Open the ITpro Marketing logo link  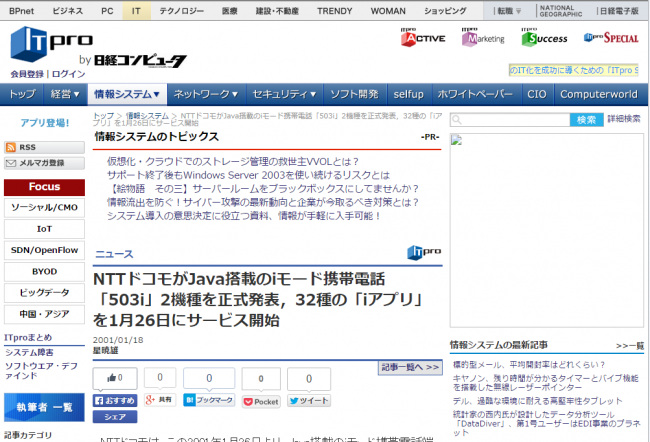coord(483,38)
